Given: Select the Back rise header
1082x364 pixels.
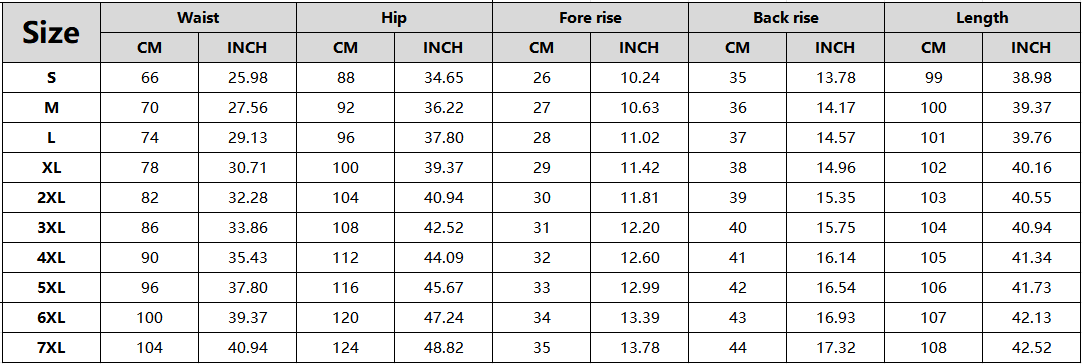Looking at the screenshot, I should click(786, 17).
